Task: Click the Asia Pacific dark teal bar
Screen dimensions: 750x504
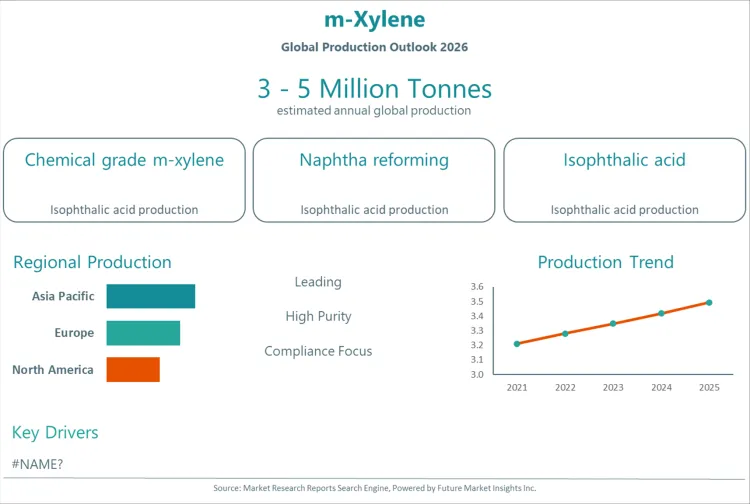Action: pos(151,296)
